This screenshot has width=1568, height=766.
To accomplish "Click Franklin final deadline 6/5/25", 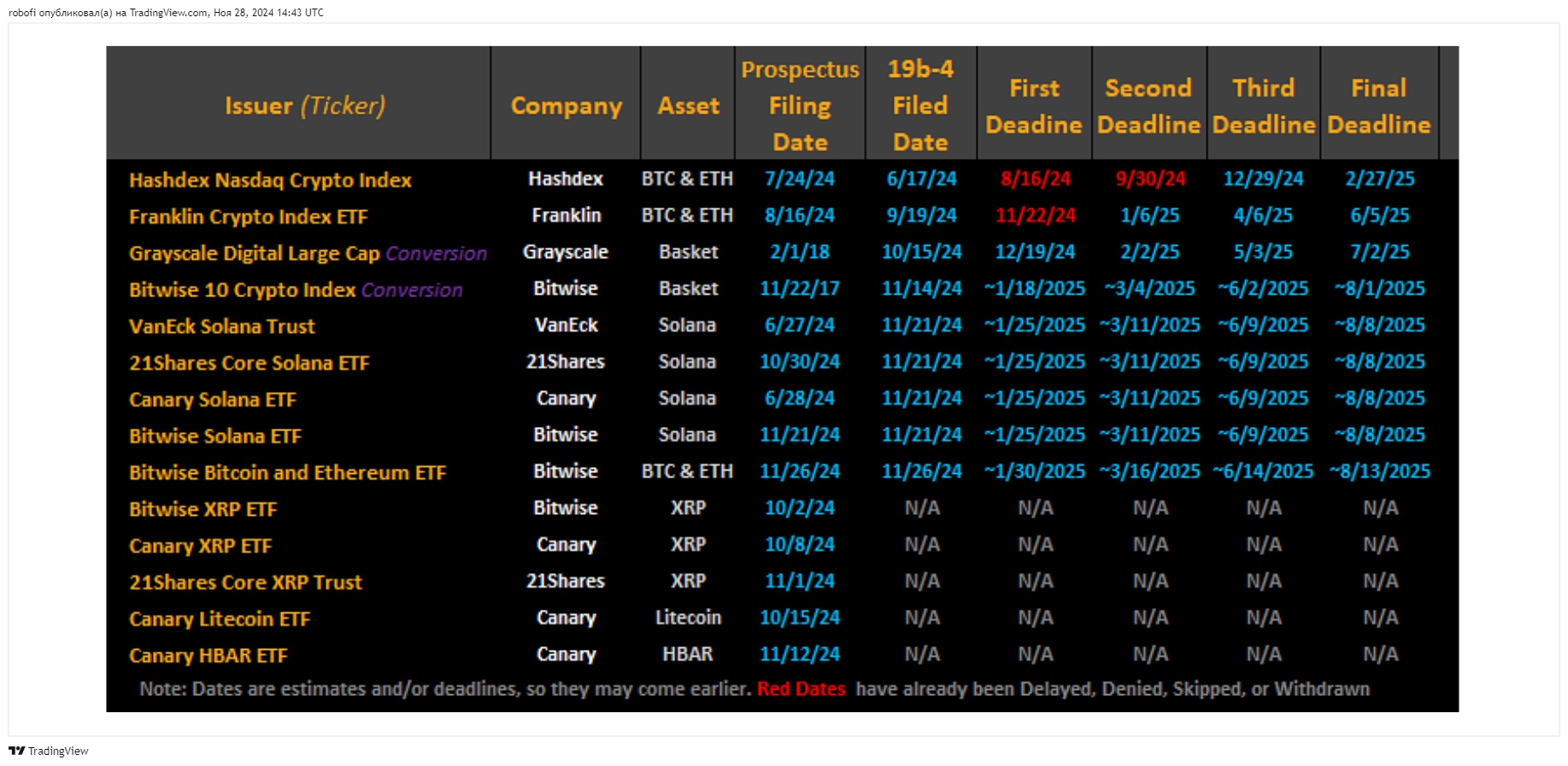I will click(x=1380, y=215).
